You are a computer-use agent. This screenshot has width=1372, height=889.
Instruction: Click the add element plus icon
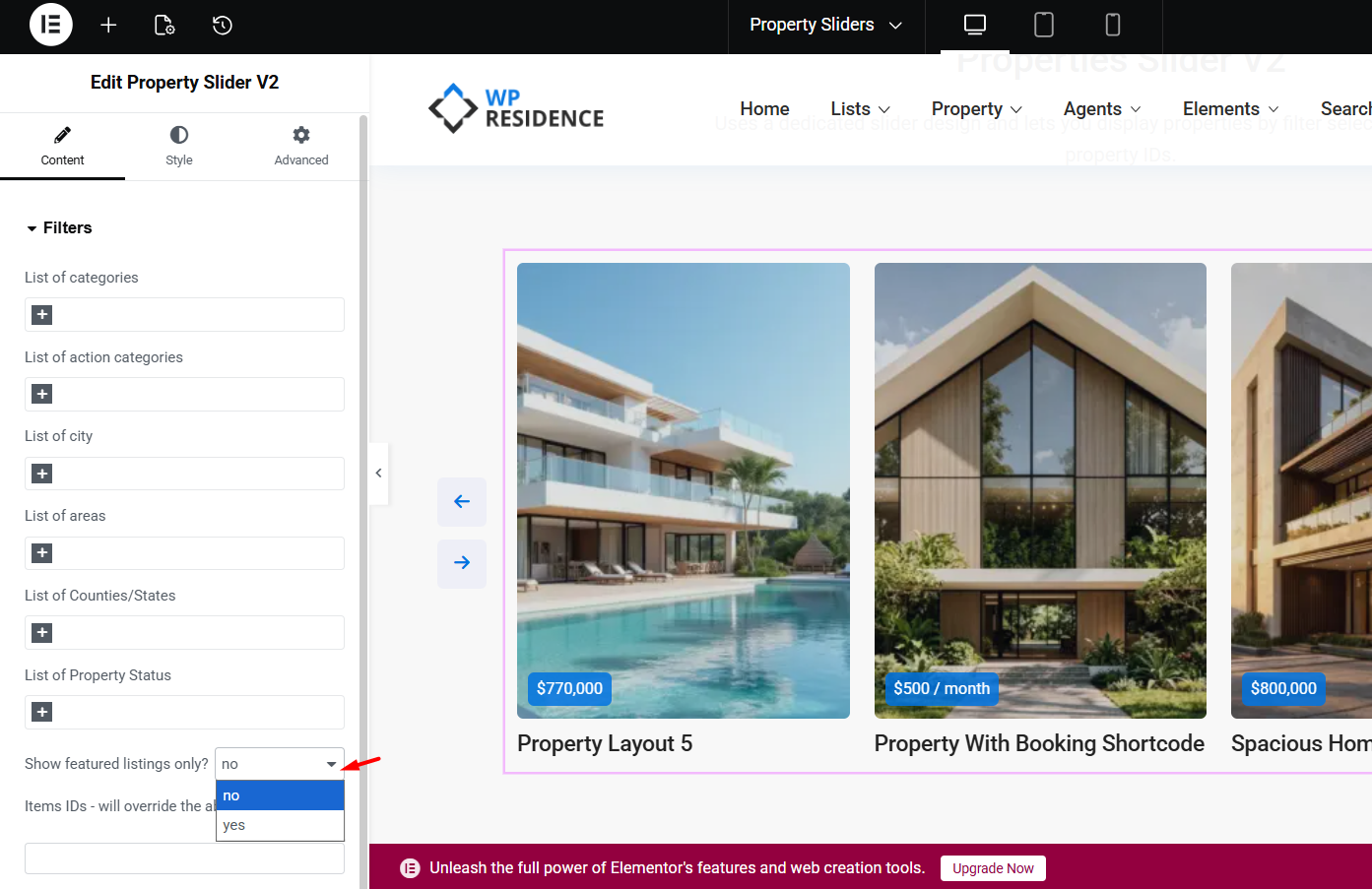coord(108,25)
